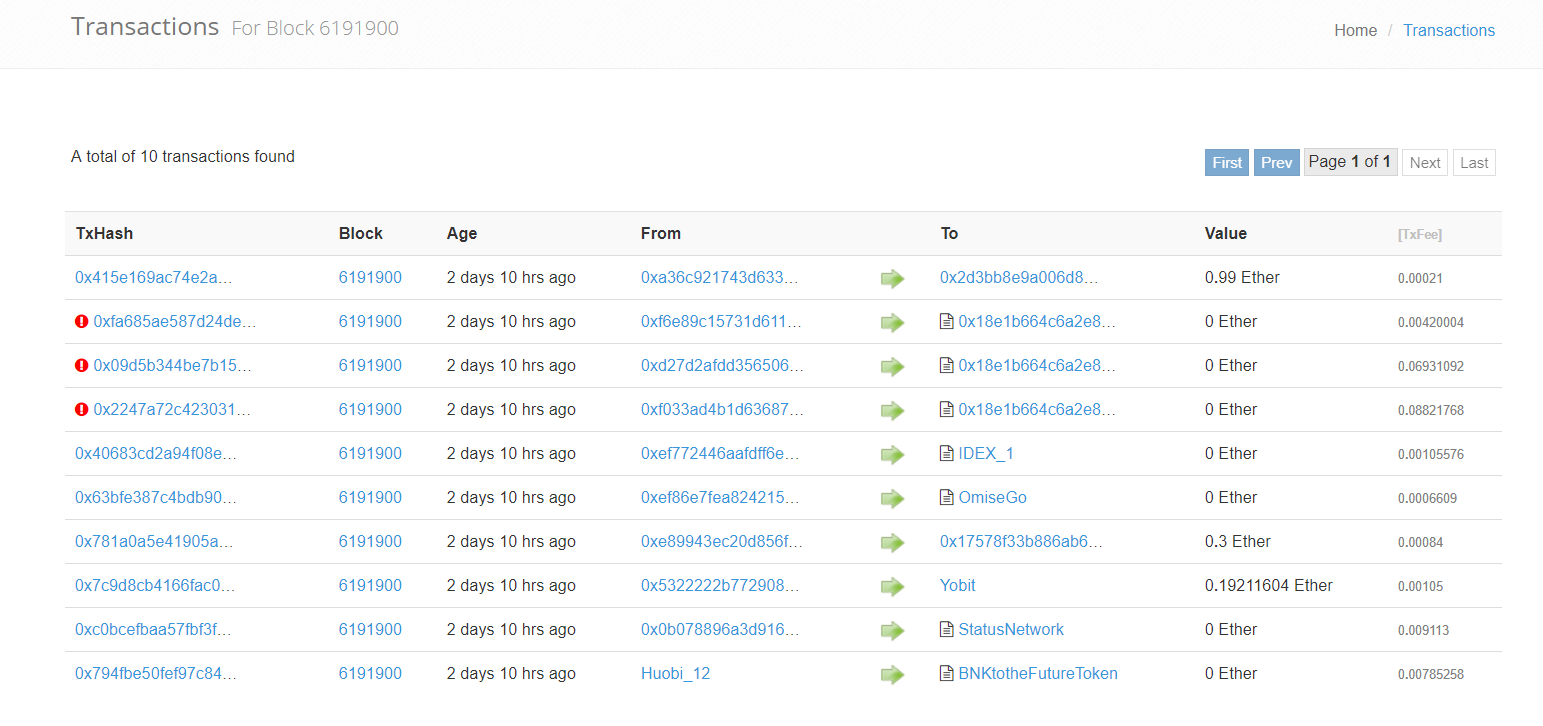The height and width of the screenshot is (726, 1543).
Task: Click the green arrow in the 0x415e169ac74e2a row
Action: pyautogui.click(x=892, y=279)
